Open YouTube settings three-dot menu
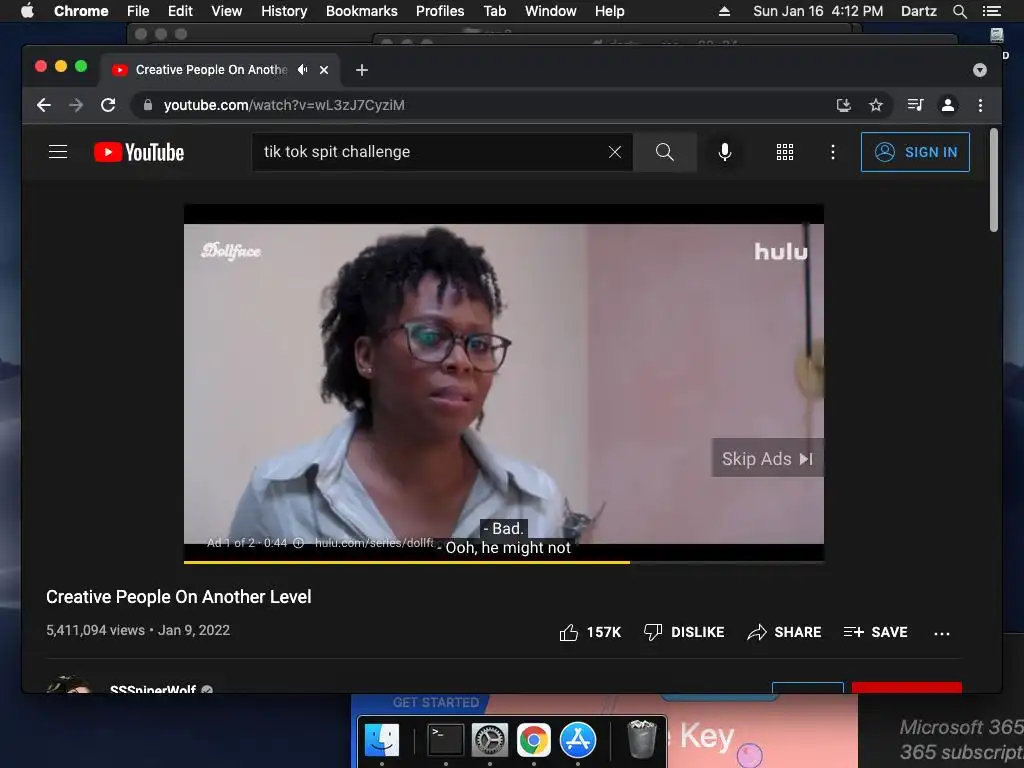Screen dimensions: 1024x768 click(x=833, y=152)
